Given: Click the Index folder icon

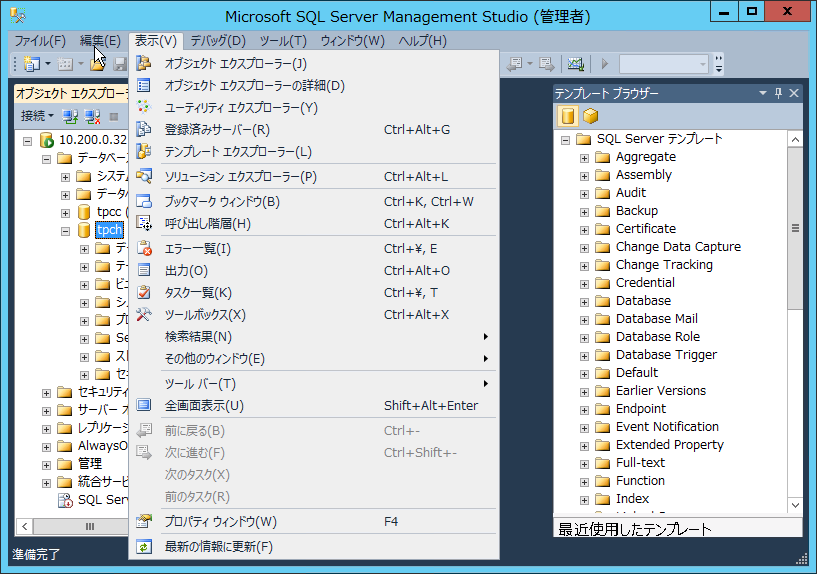Looking at the screenshot, I should 602,499.
